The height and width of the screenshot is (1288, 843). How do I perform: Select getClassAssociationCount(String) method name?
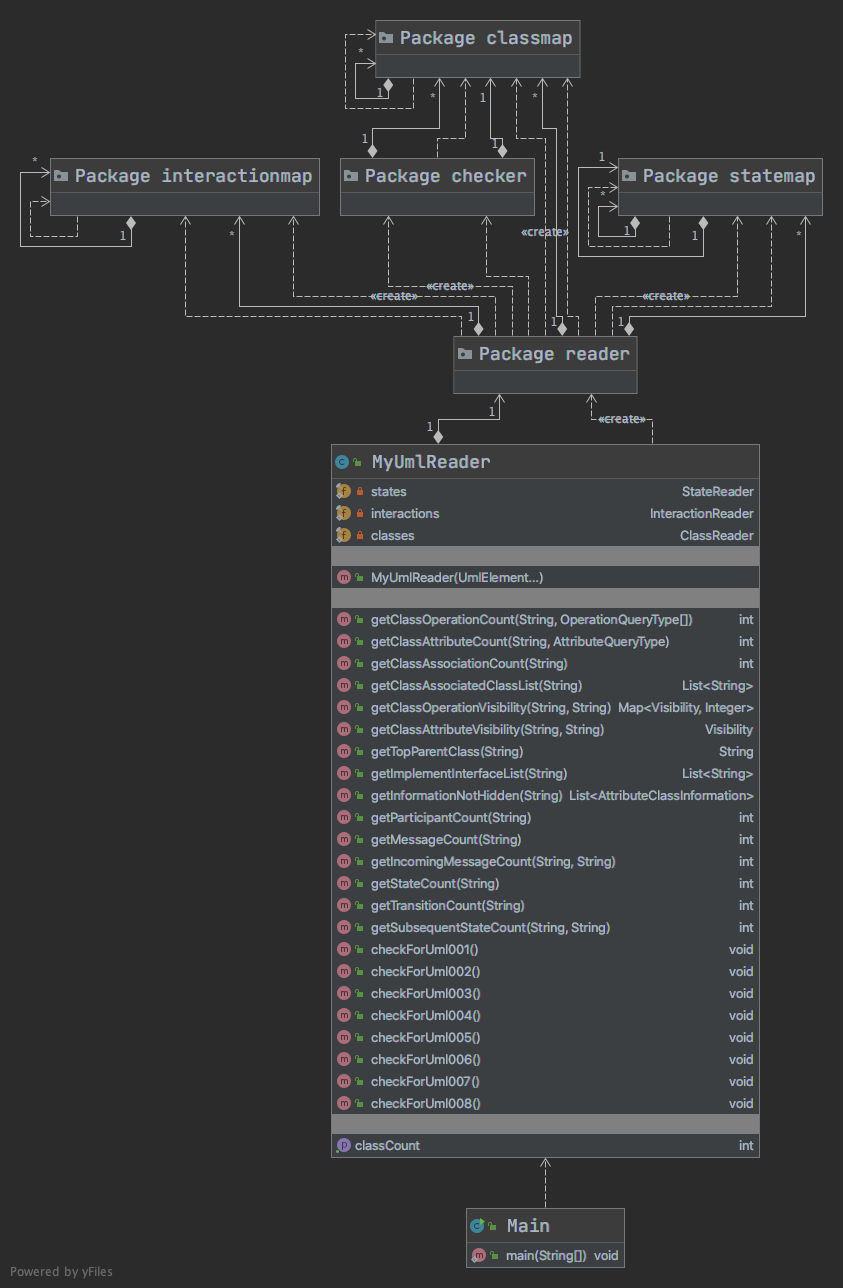coord(469,663)
